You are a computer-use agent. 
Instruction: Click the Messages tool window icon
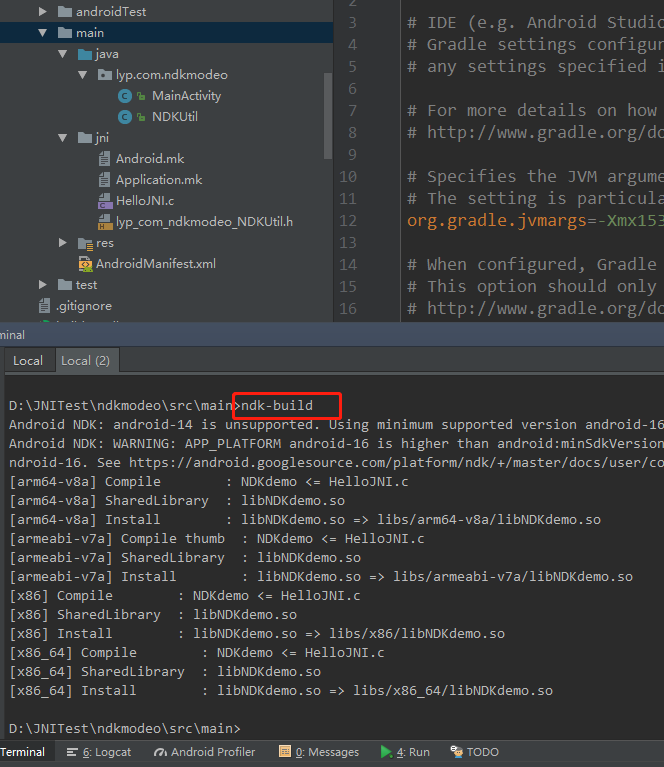point(285,751)
